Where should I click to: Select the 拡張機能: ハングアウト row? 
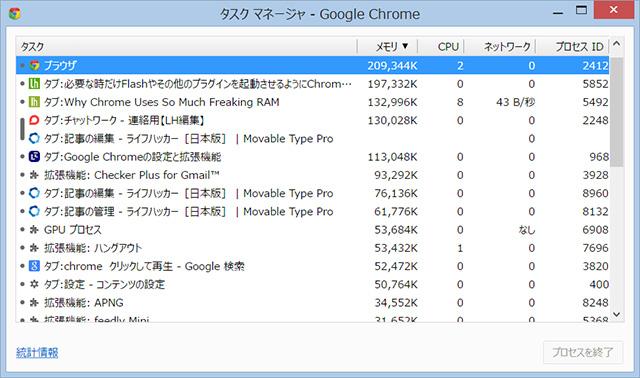tap(312, 248)
